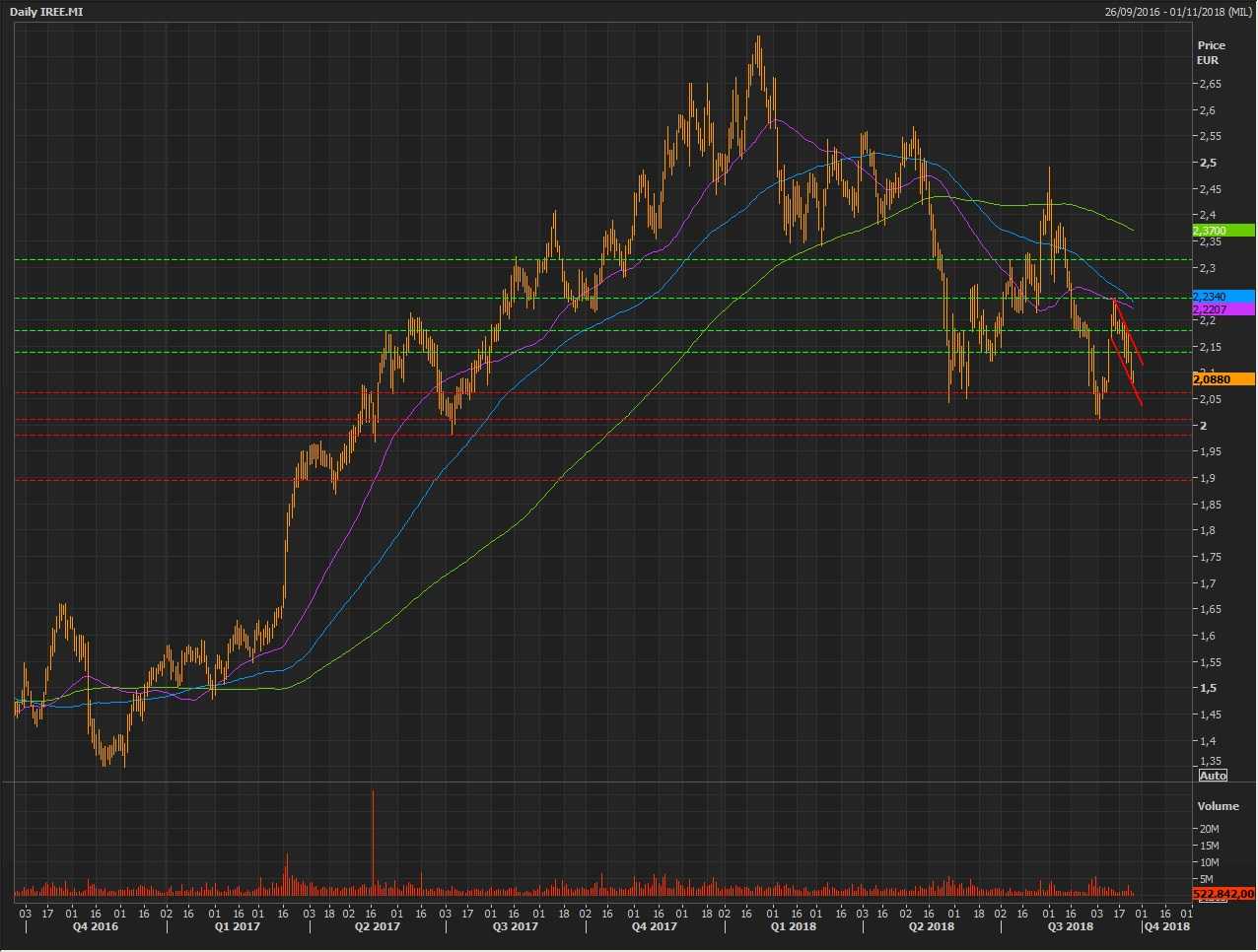Screen dimensions: 1258x952
Task: Click the Auto scale button on price axis
Action: point(1213,776)
